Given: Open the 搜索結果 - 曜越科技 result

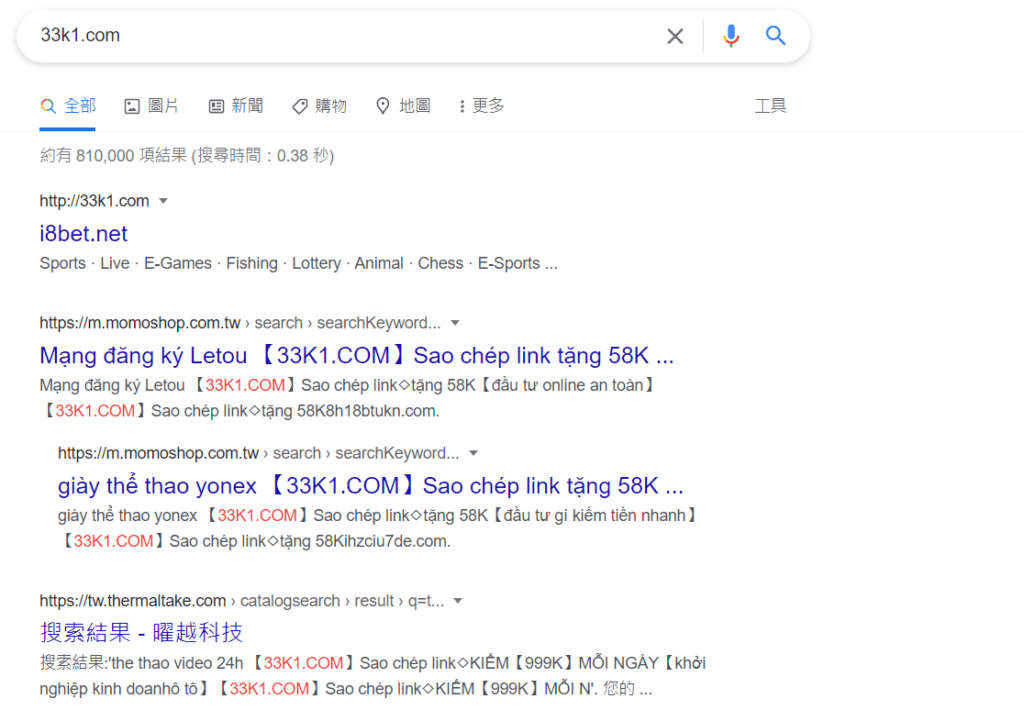Looking at the screenshot, I should click(x=141, y=633).
